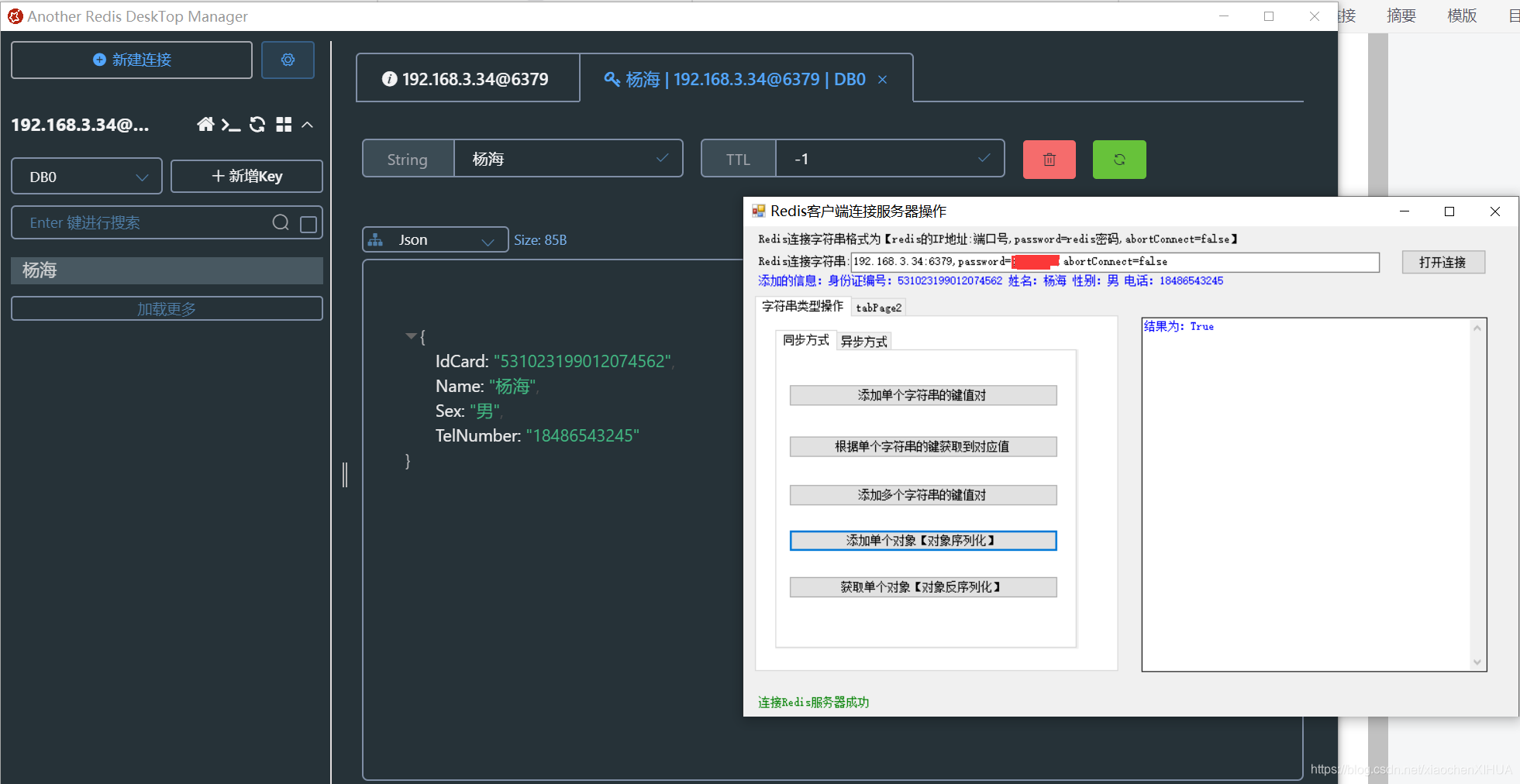Click the search magnifier icon
The image size is (1520, 784).
click(x=280, y=222)
